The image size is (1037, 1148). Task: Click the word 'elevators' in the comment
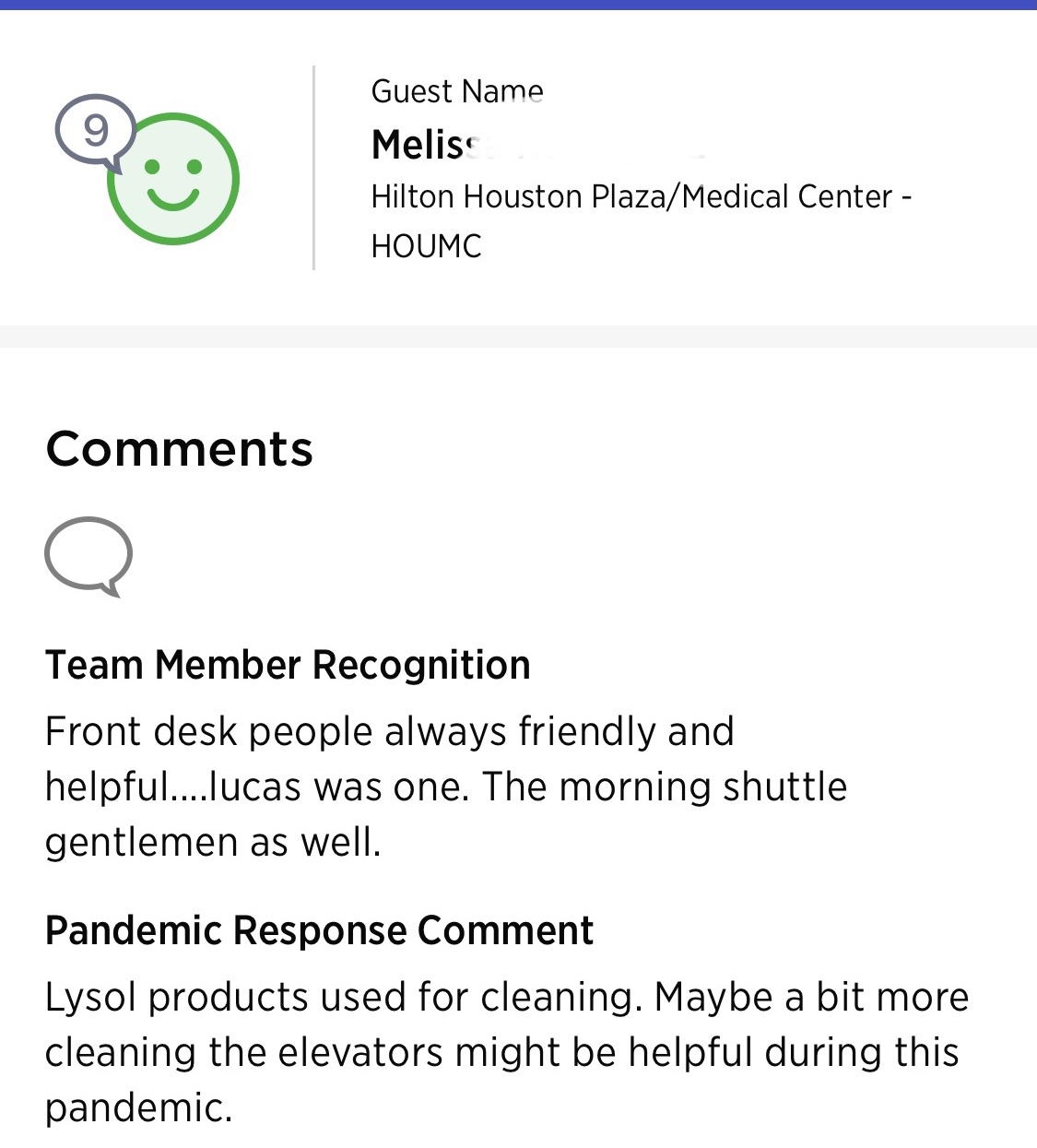[x=367, y=1052]
